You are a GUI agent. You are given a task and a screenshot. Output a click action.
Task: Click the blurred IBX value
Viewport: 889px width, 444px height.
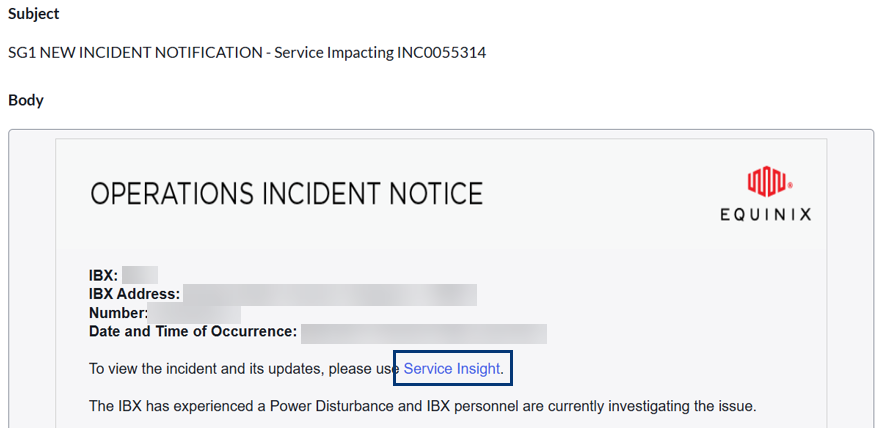[x=139, y=276]
